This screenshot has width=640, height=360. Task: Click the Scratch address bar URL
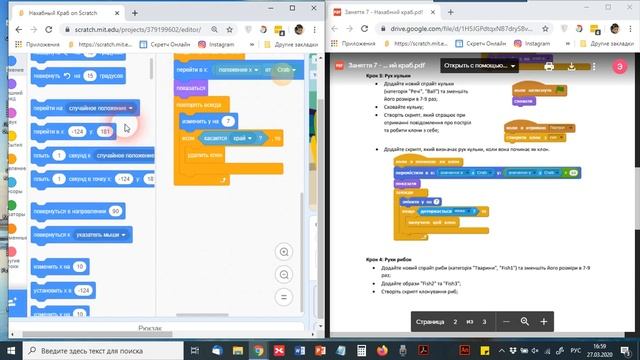[x=138, y=29]
